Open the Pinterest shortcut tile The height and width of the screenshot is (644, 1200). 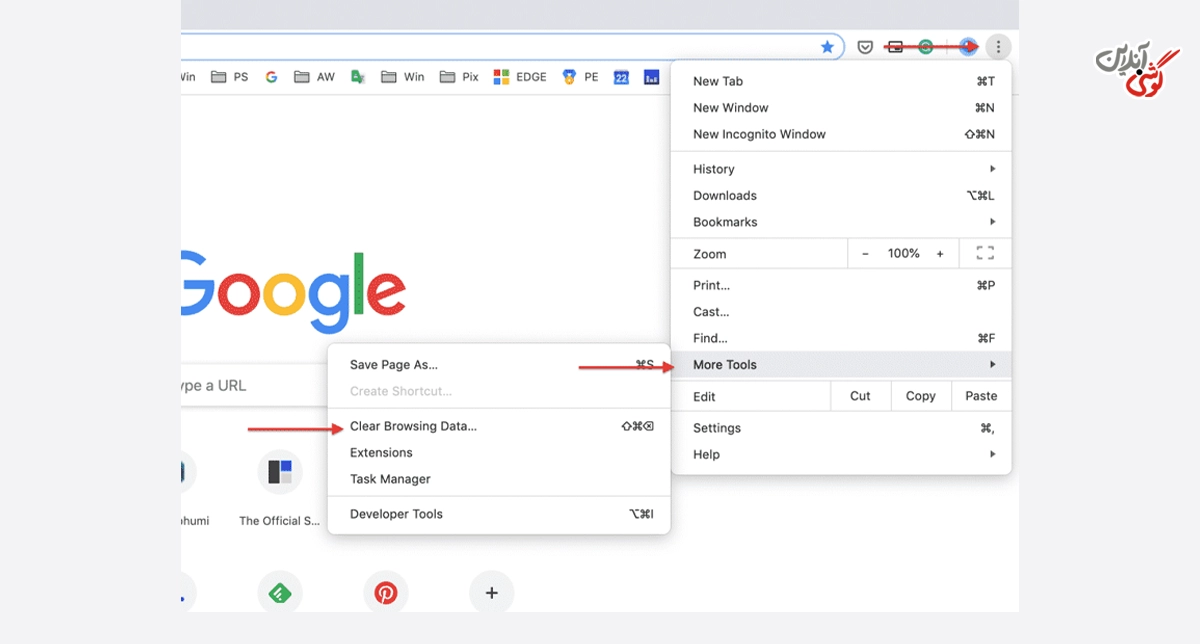tap(386, 592)
